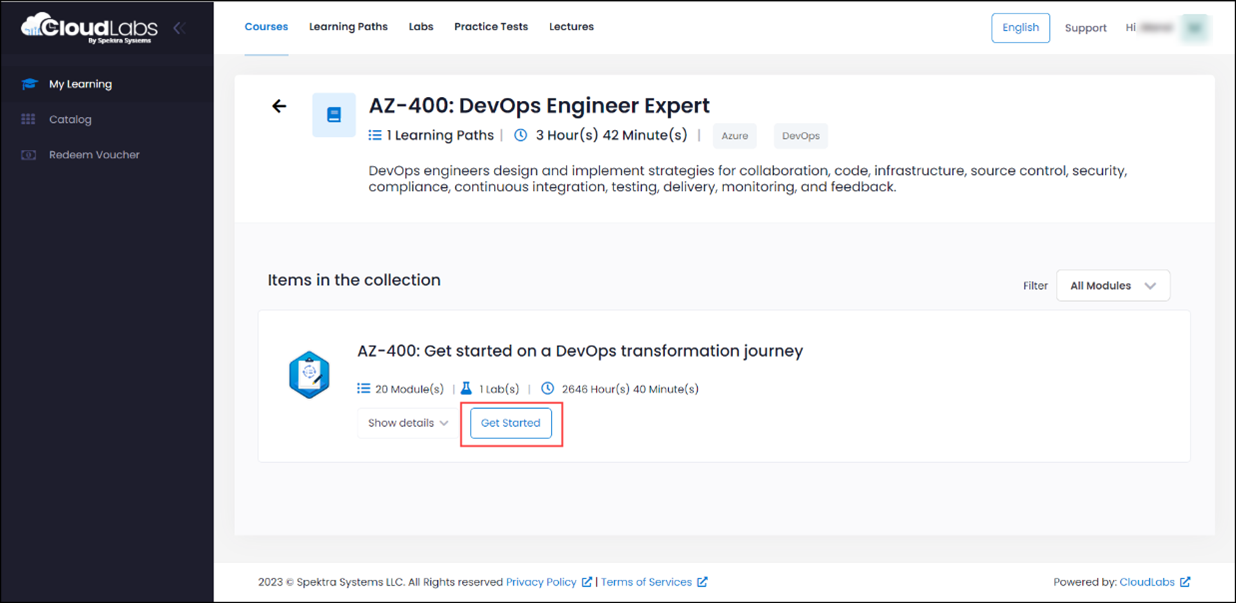1236x603 pixels.
Task: Open the Courses tab
Action: pyautogui.click(x=266, y=27)
